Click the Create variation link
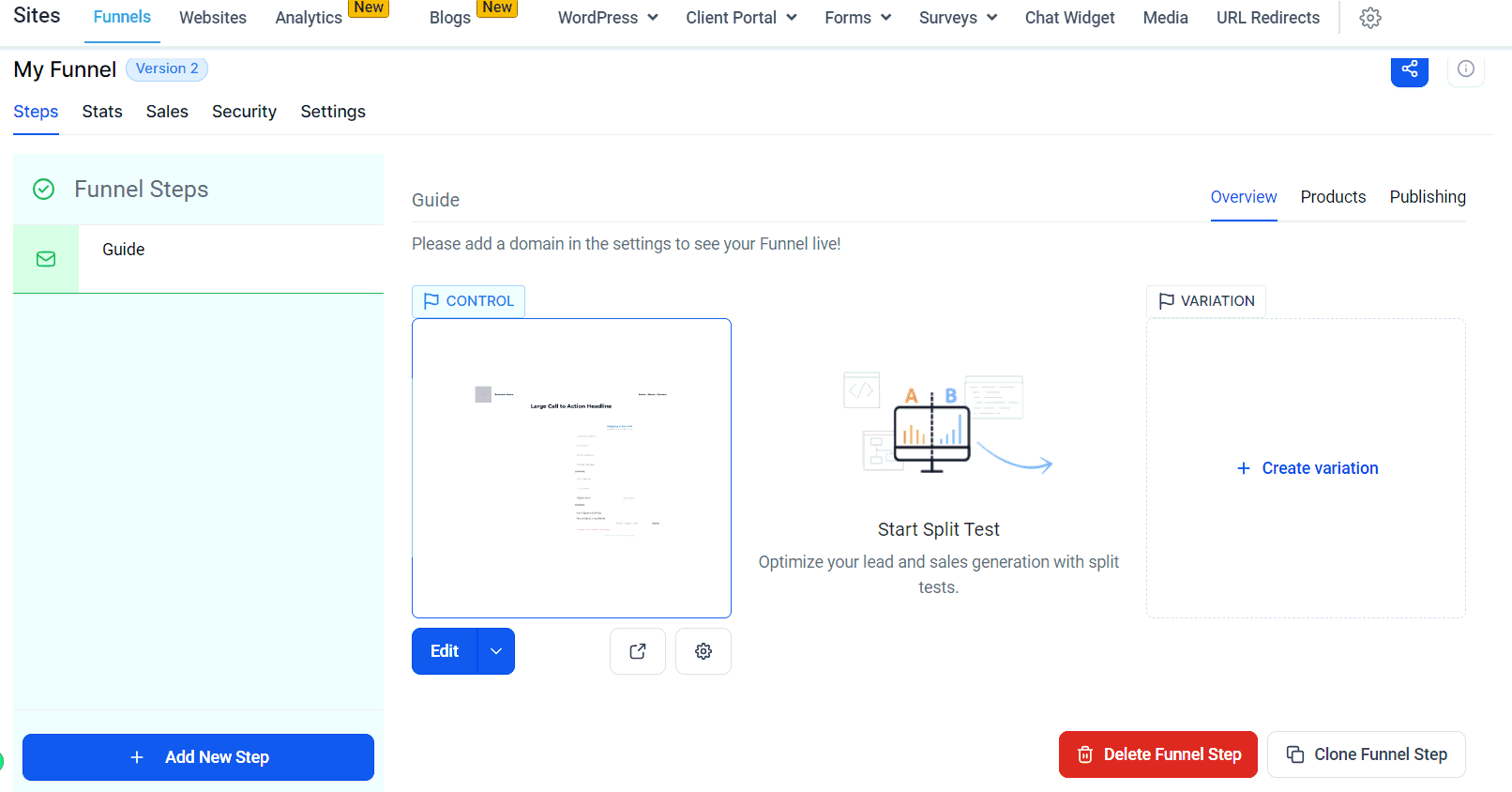Viewport: 1512px width, 792px height. pyautogui.click(x=1307, y=468)
